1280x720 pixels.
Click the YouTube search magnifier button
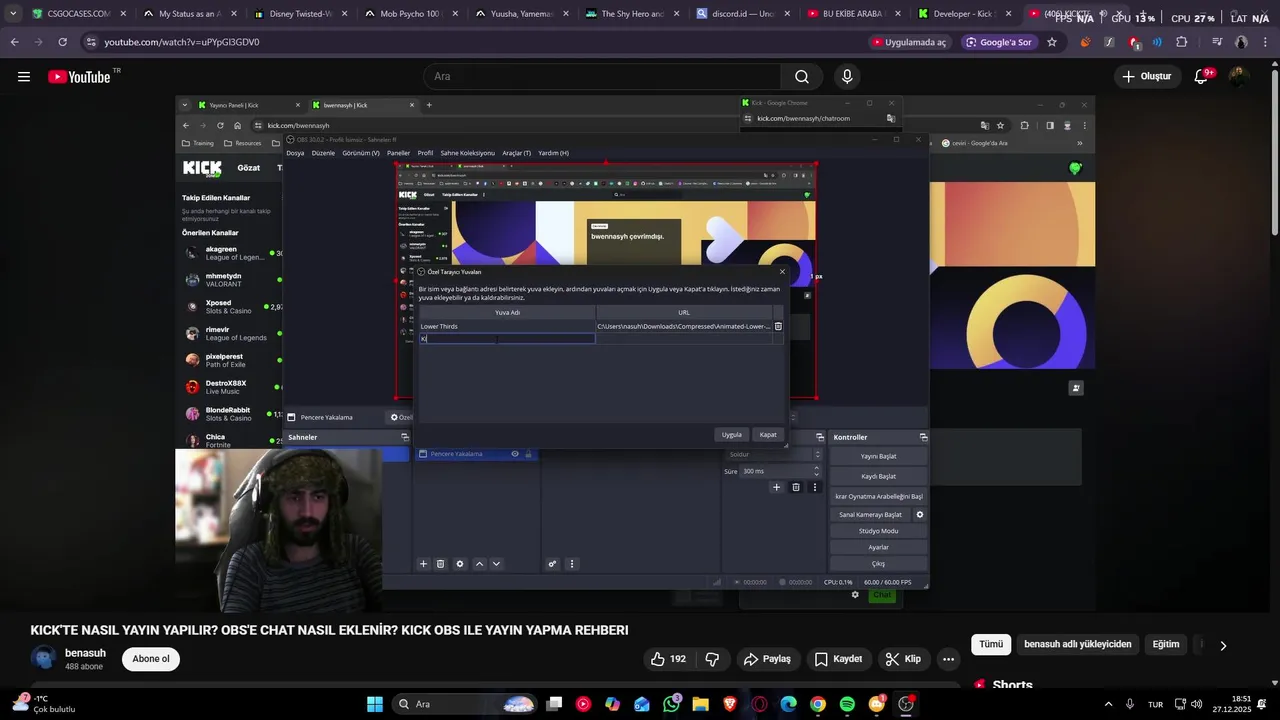802,77
